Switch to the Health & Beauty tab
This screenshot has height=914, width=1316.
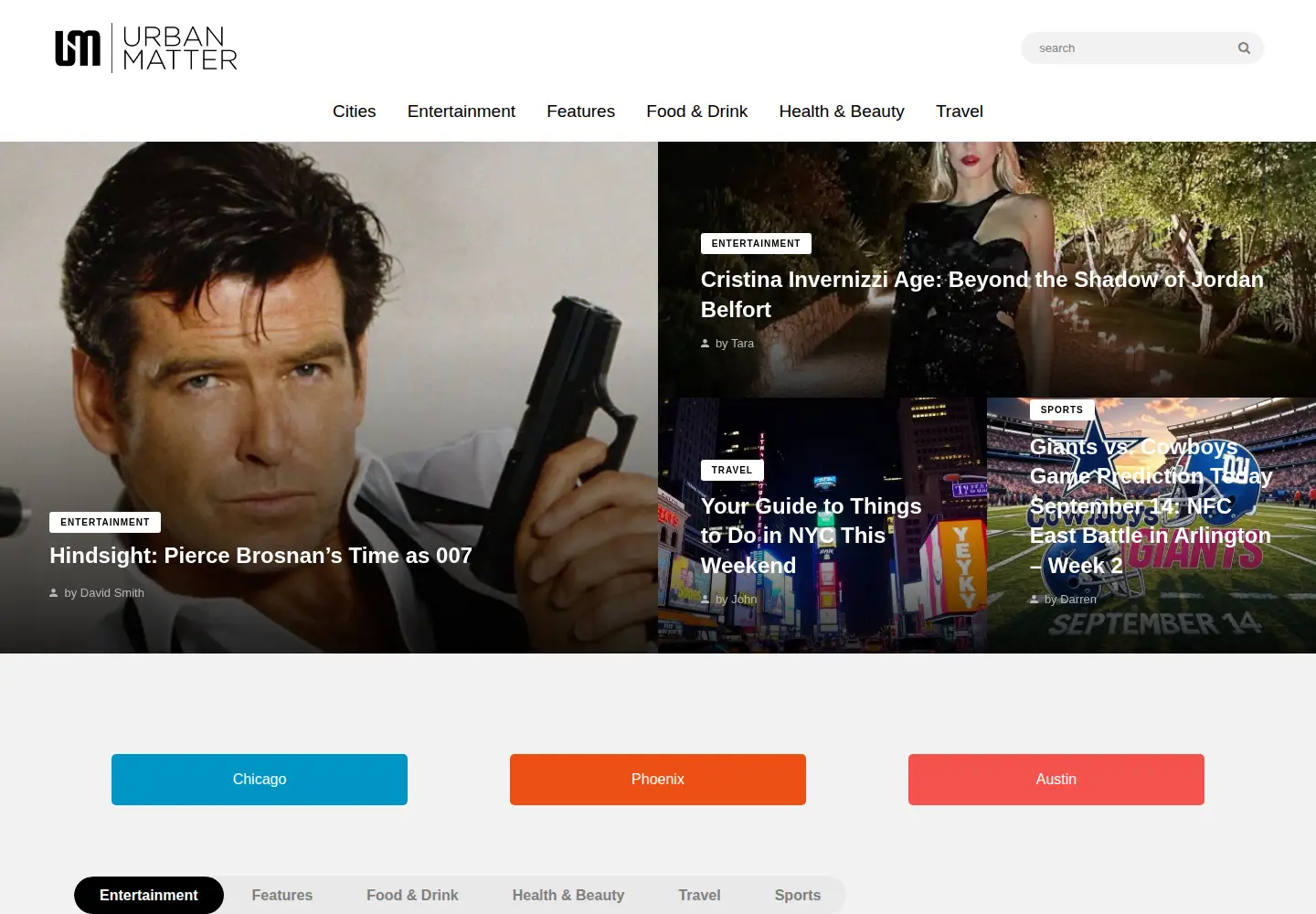(568, 896)
